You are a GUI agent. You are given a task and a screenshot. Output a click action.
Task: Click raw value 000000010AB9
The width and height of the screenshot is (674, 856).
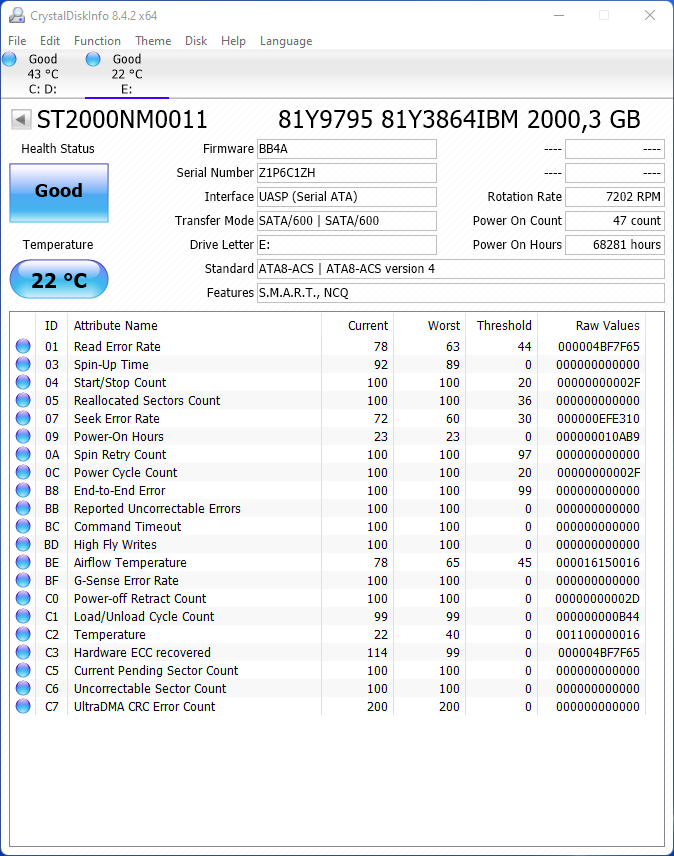pos(598,437)
